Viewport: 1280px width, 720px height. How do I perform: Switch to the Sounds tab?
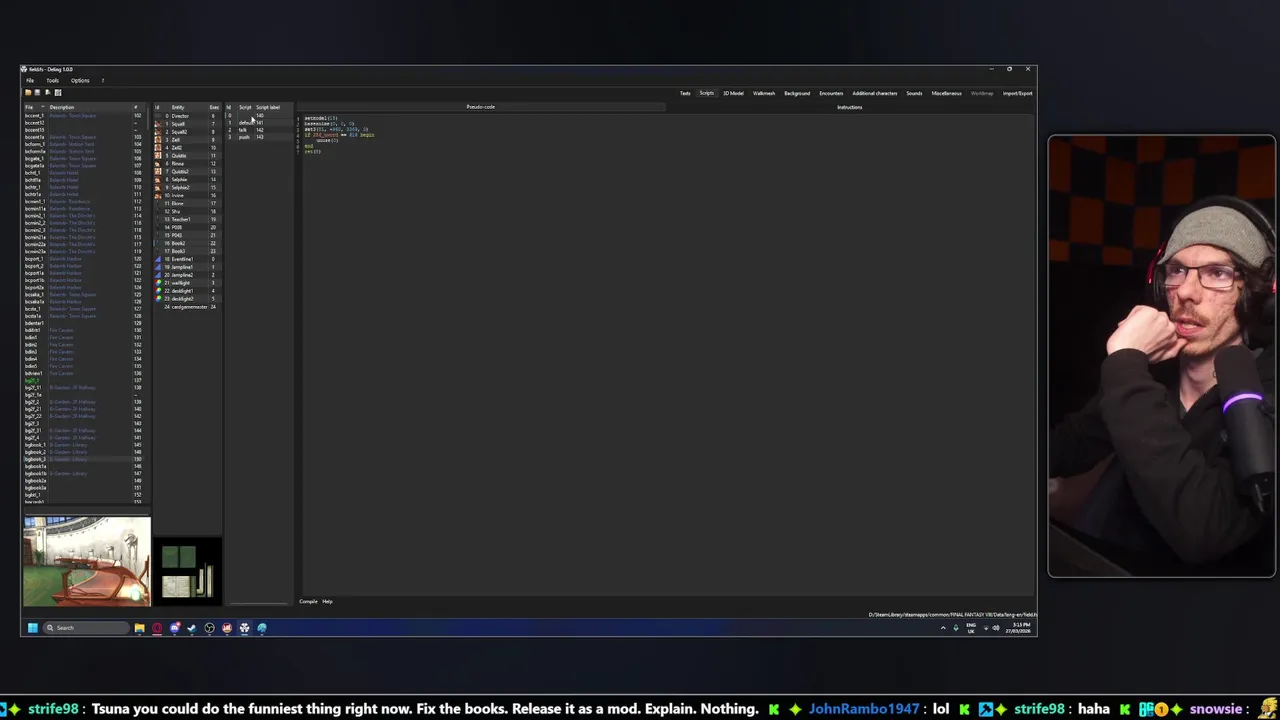click(914, 93)
